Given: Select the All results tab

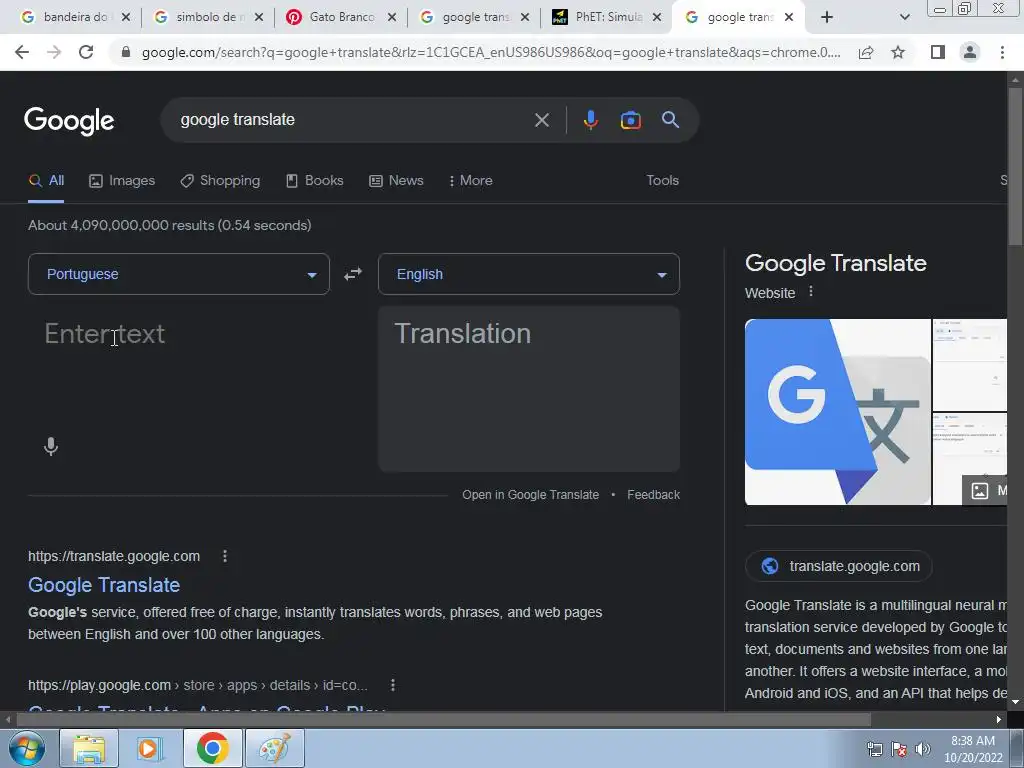Looking at the screenshot, I should coord(46,181).
